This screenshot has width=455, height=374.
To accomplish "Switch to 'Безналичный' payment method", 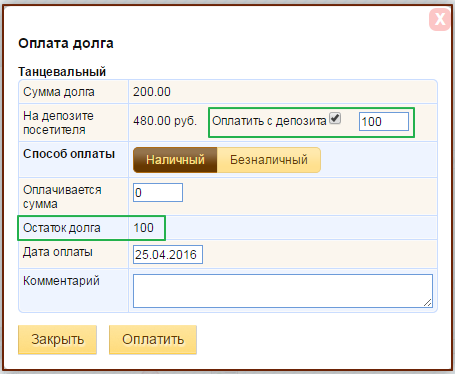I will [x=269, y=160].
